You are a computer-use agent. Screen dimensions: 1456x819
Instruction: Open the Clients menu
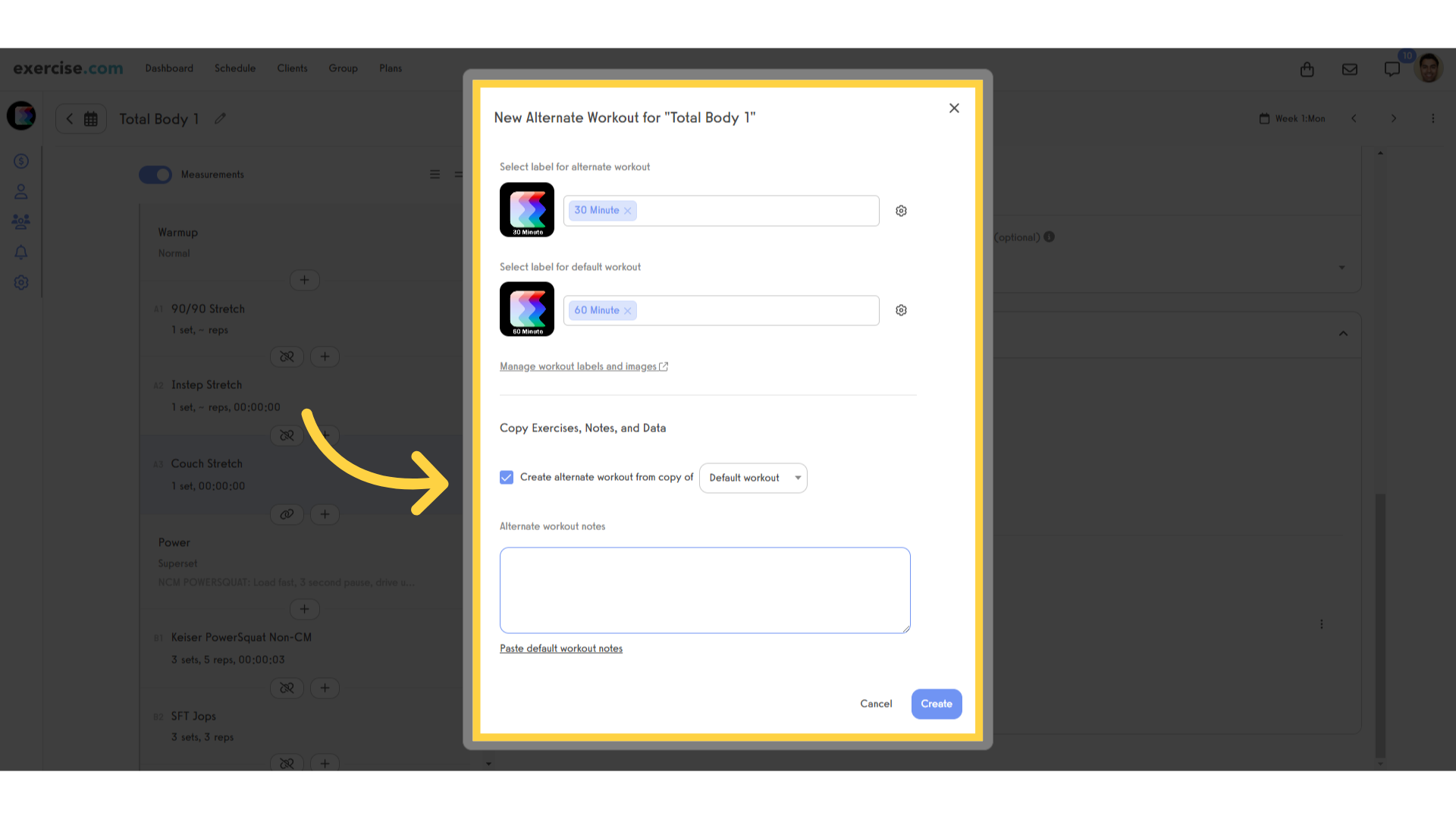pos(292,68)
